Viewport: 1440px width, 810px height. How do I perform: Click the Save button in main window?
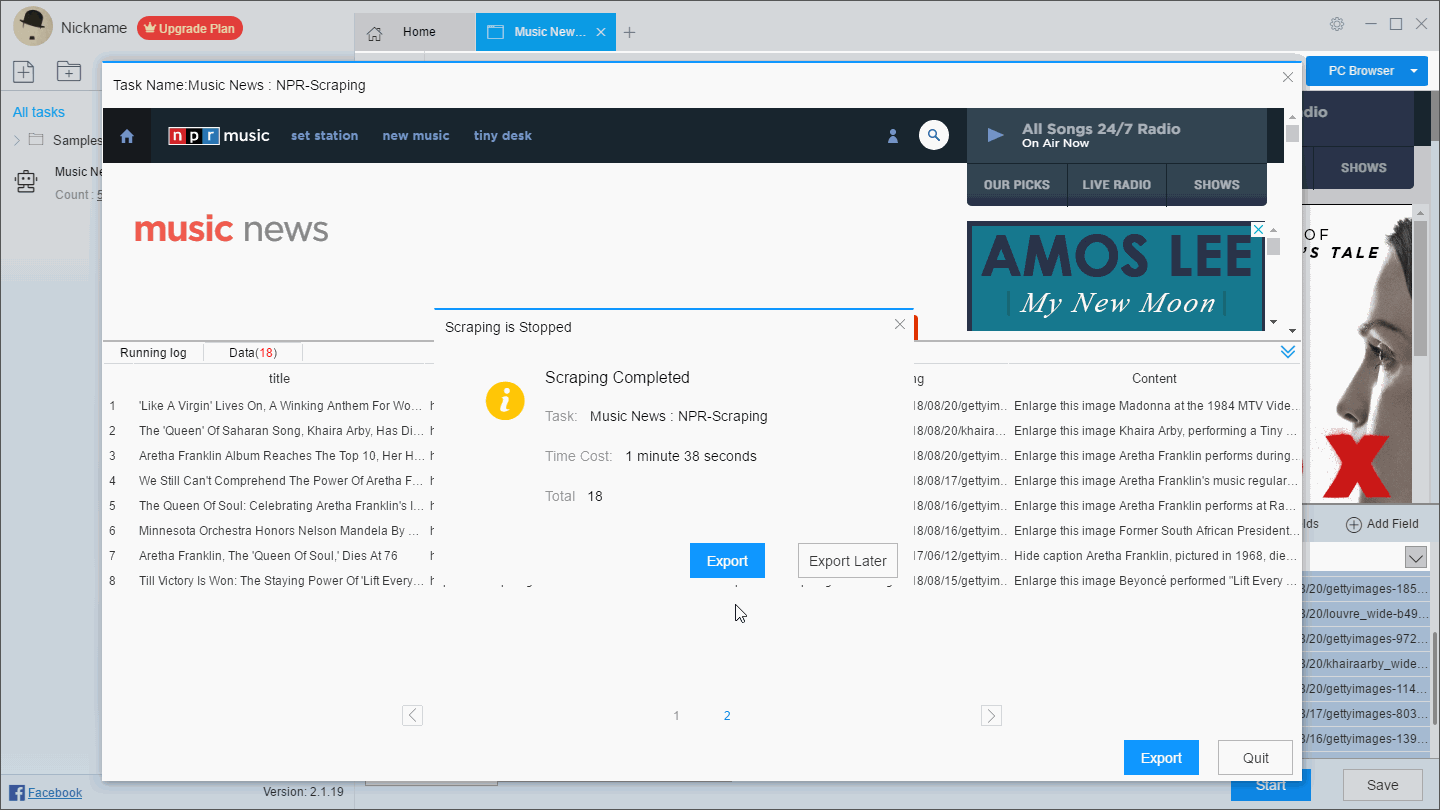click(x=1383, y=785)
